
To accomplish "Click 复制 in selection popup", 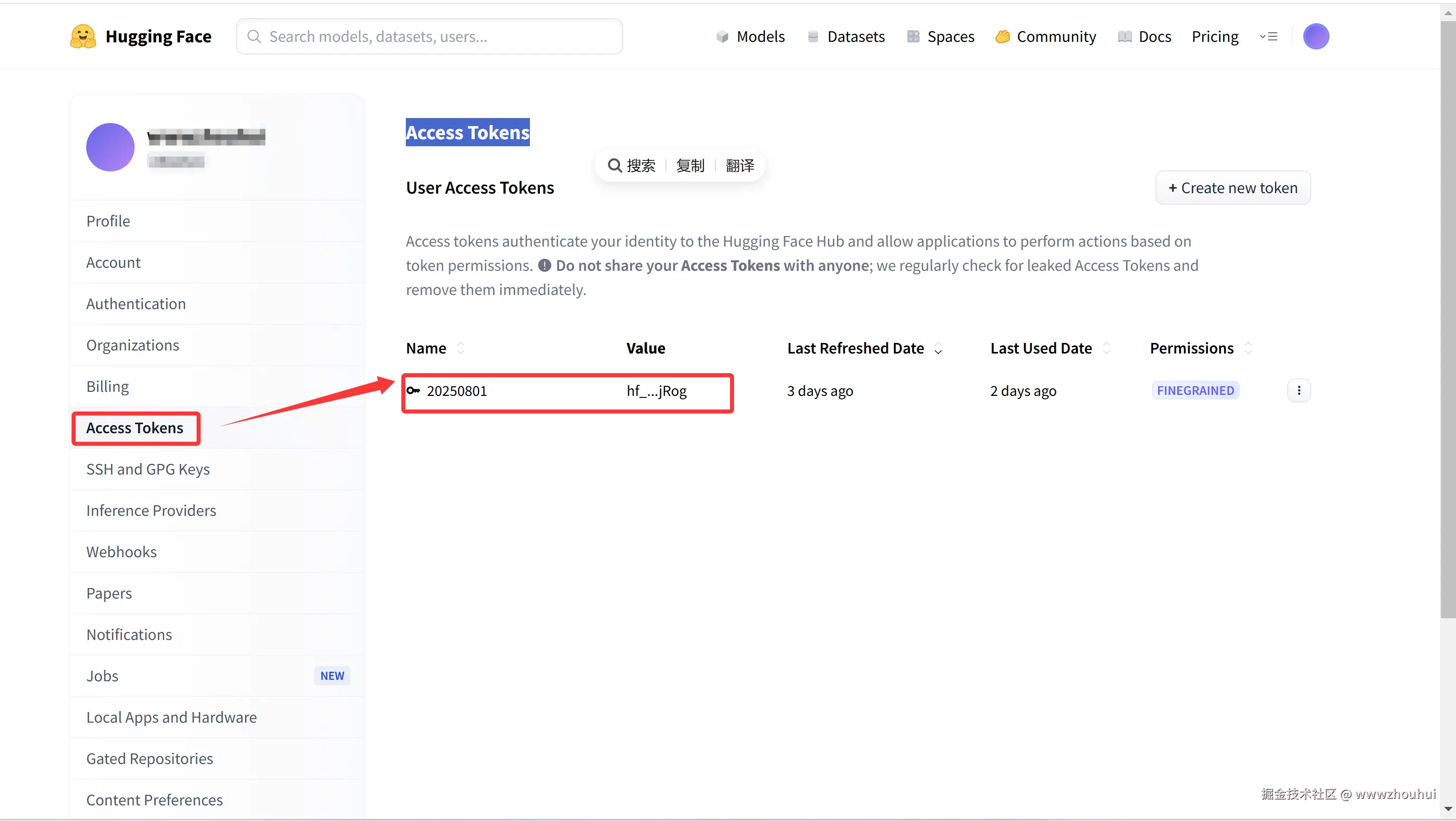I will pos(690,166).
